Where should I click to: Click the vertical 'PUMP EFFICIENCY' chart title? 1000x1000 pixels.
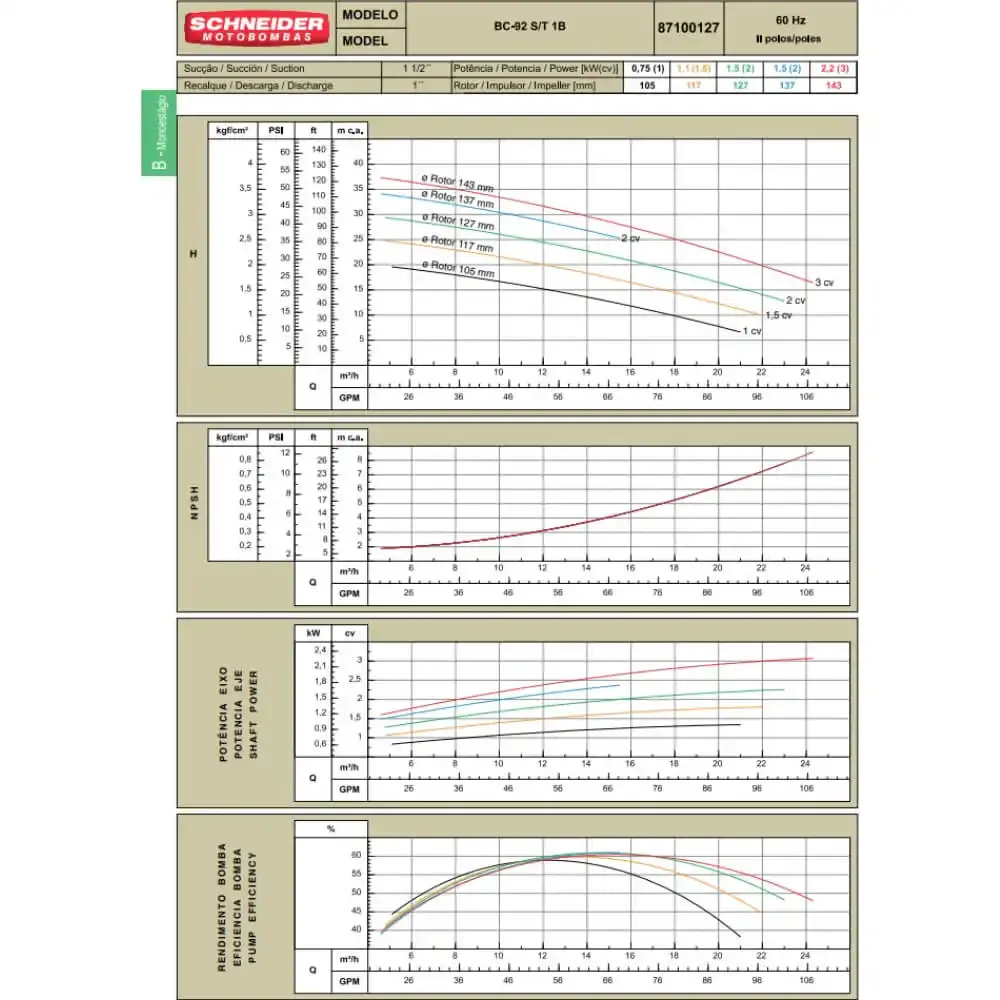pyautogui.click(x=252, y=908)
